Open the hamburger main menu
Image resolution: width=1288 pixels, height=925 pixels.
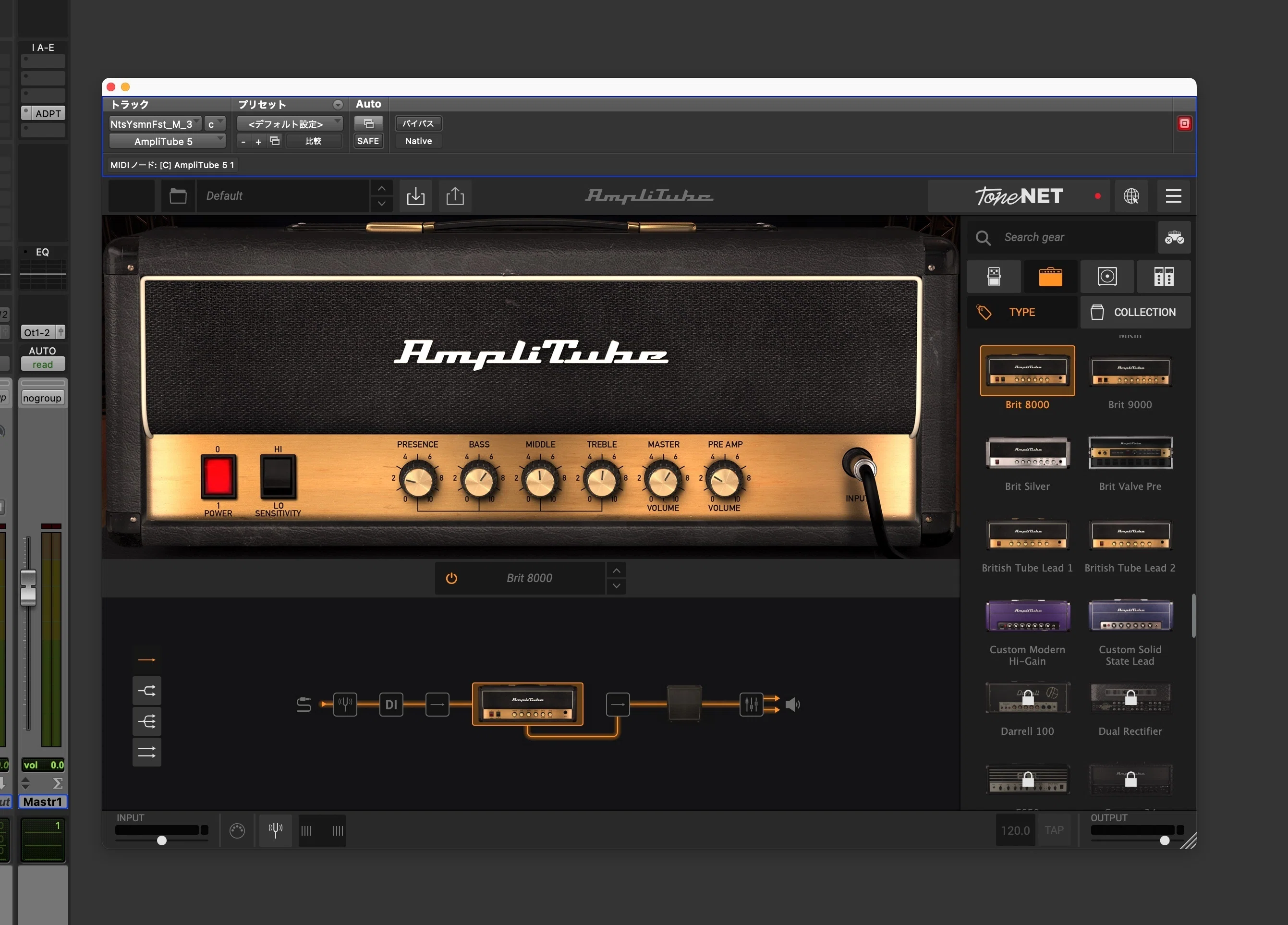(x=1174, y=196)
